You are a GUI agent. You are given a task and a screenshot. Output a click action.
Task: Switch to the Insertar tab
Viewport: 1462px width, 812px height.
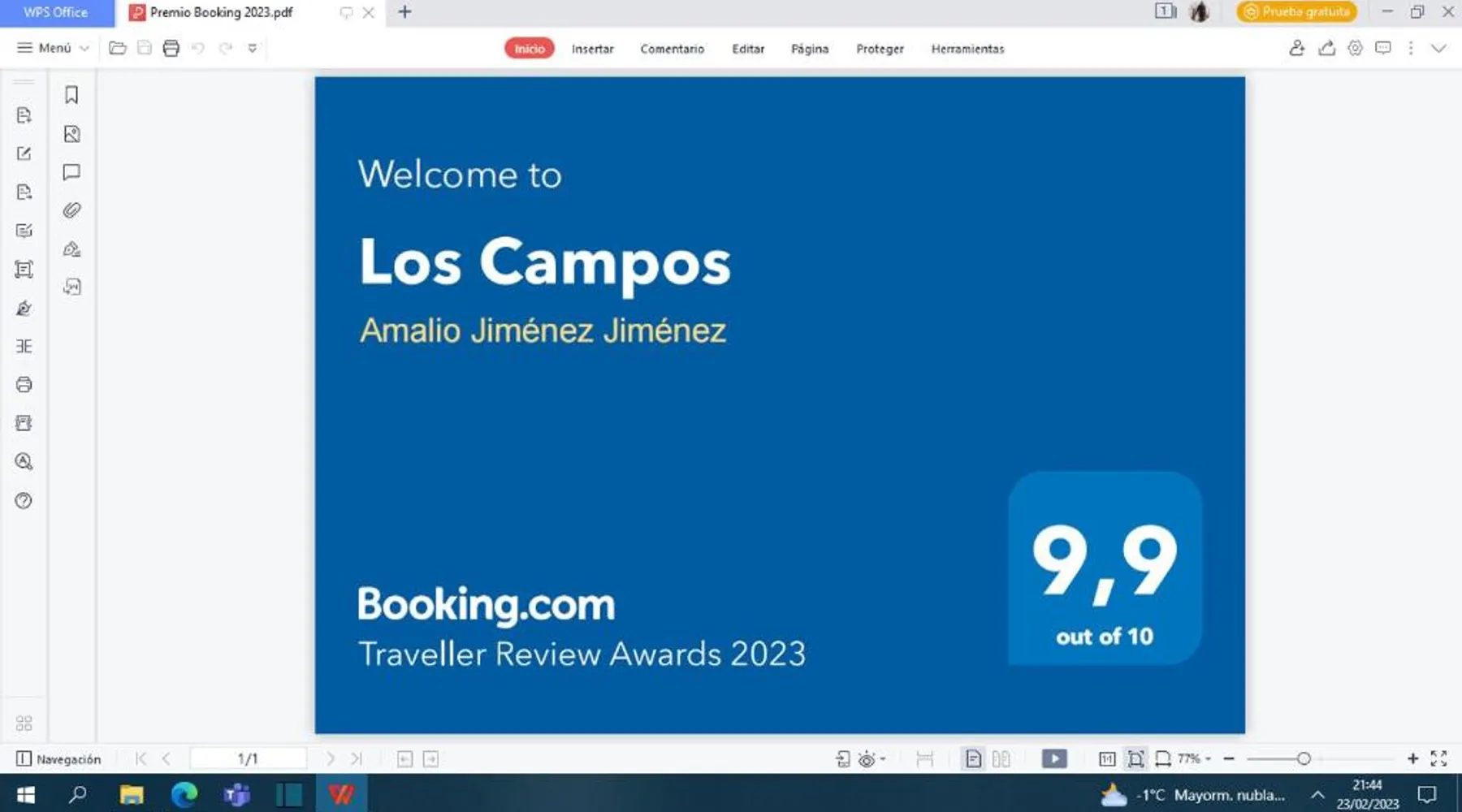pyautogui.click(x=592, y=49)
